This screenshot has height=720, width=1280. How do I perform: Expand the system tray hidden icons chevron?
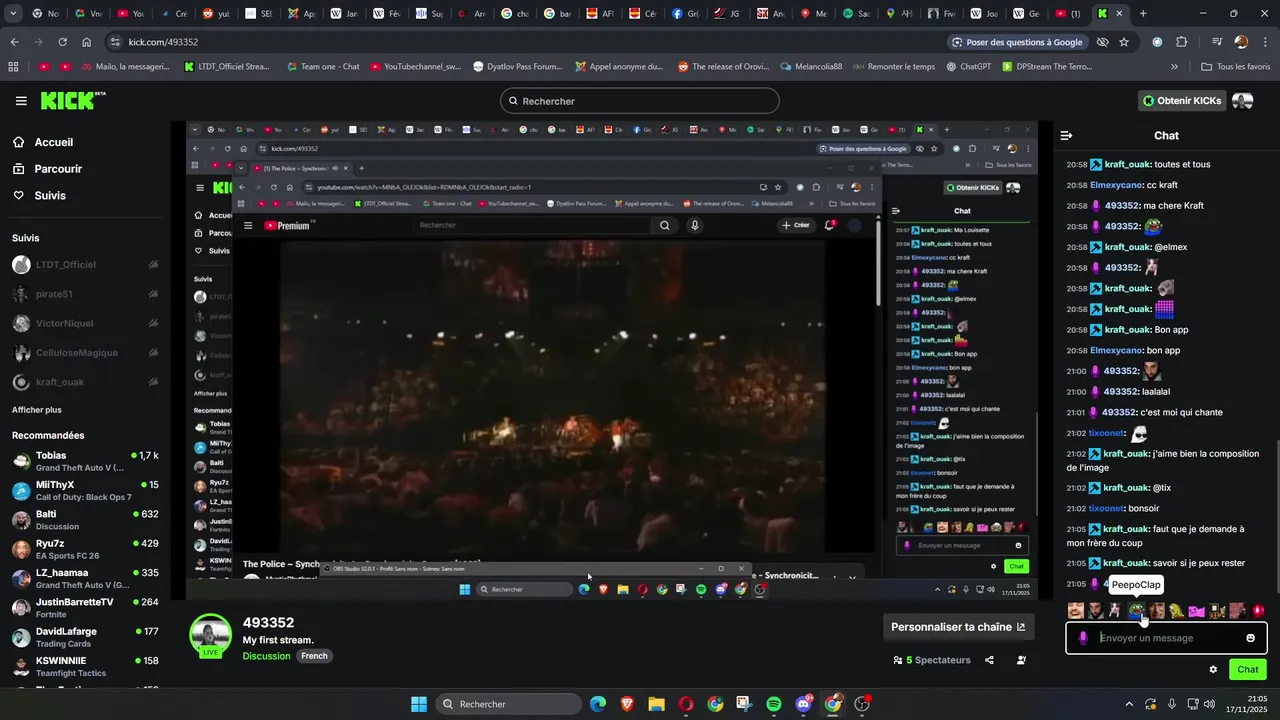point(1127,704)
